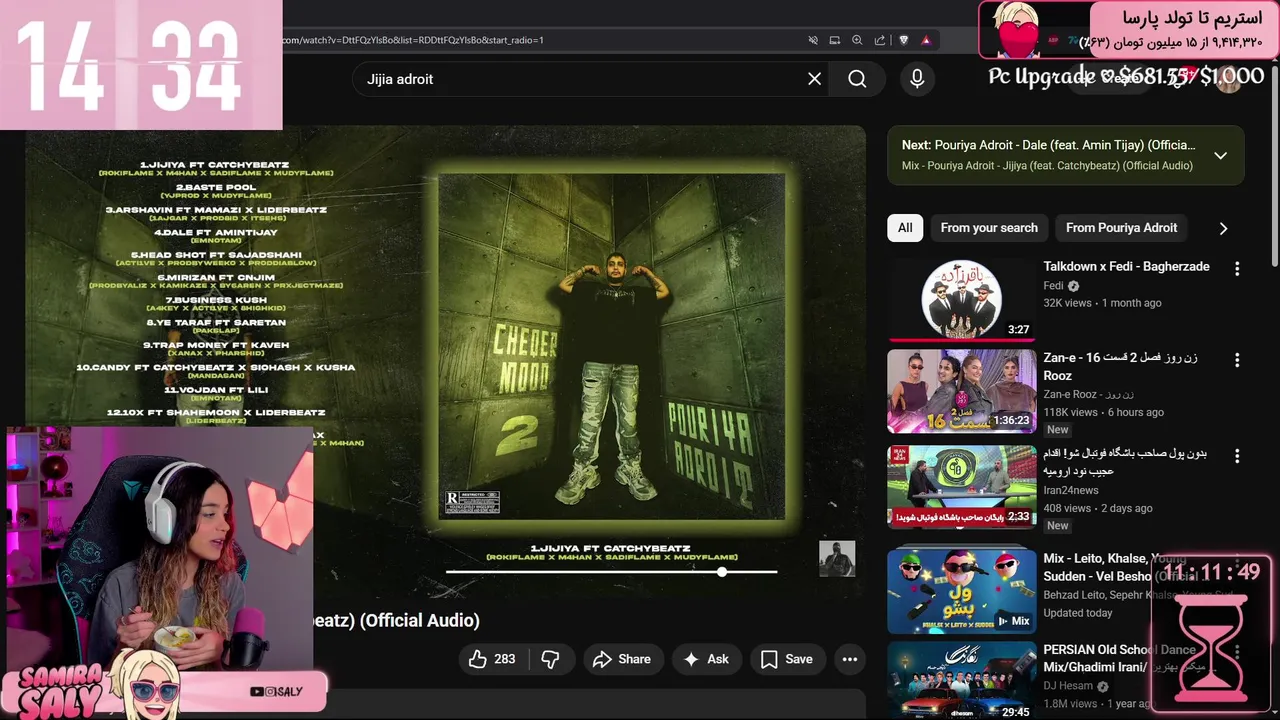Viewport: 1280px width, 720px height.
Task: Click the video progress slider knob
Action: 722,572
